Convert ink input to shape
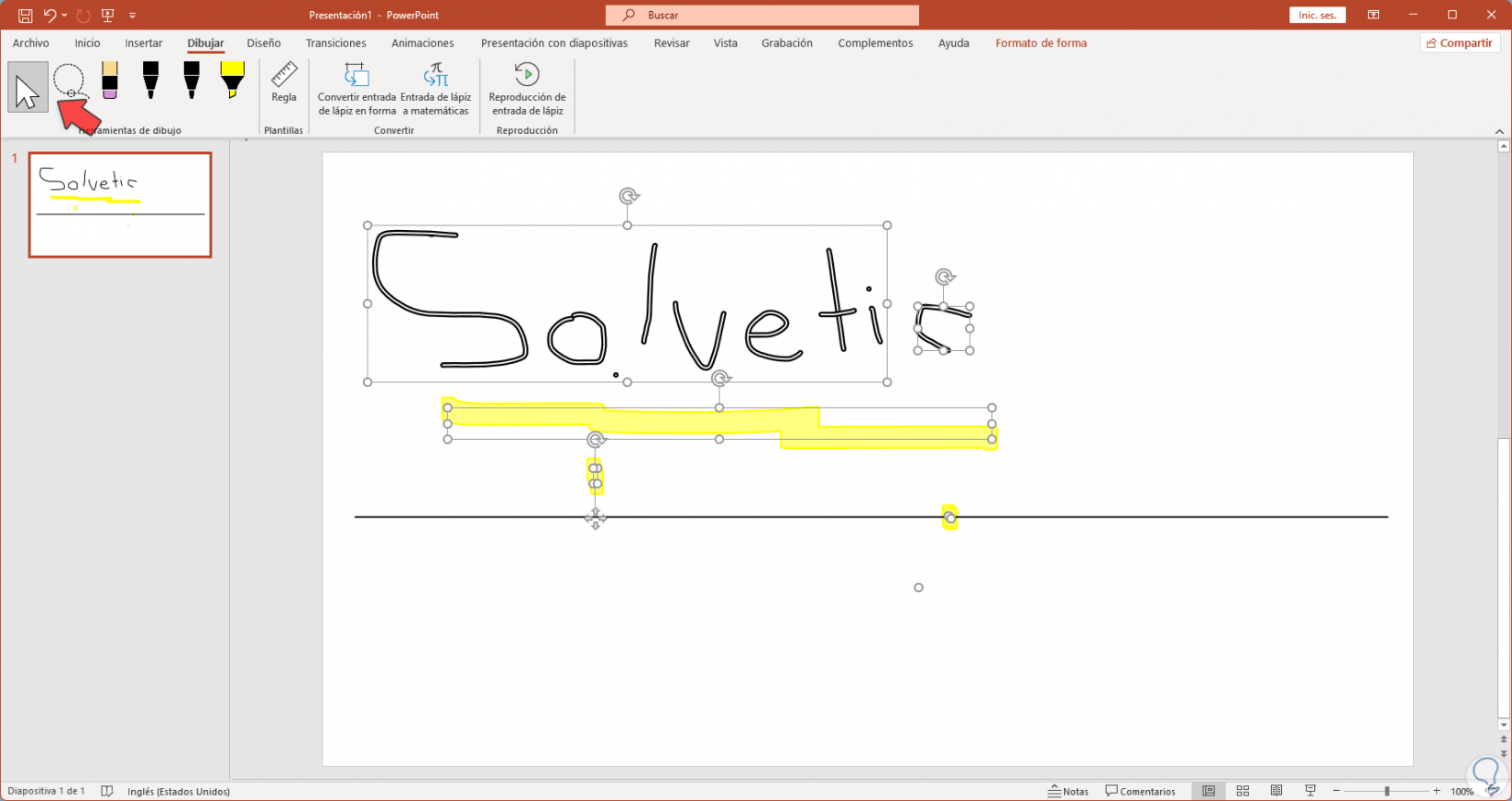 [356, 90]
